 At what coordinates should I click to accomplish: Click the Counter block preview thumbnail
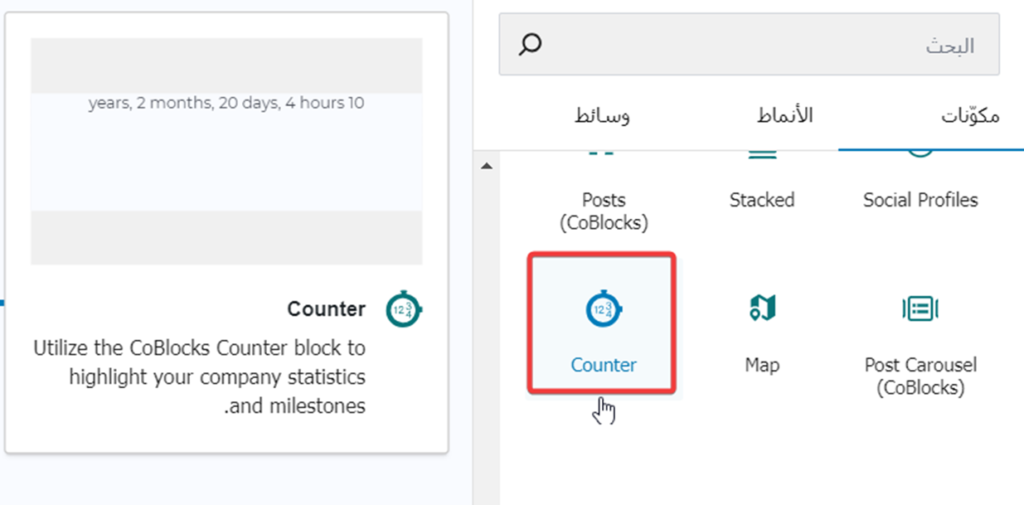(226, 151)
